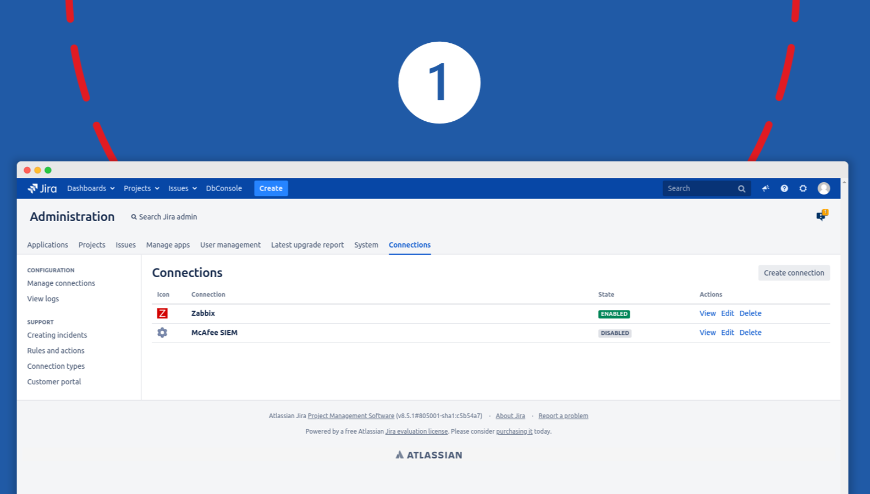
Task: Edit the Zabbix connection
Action: [x=727, y=314]
